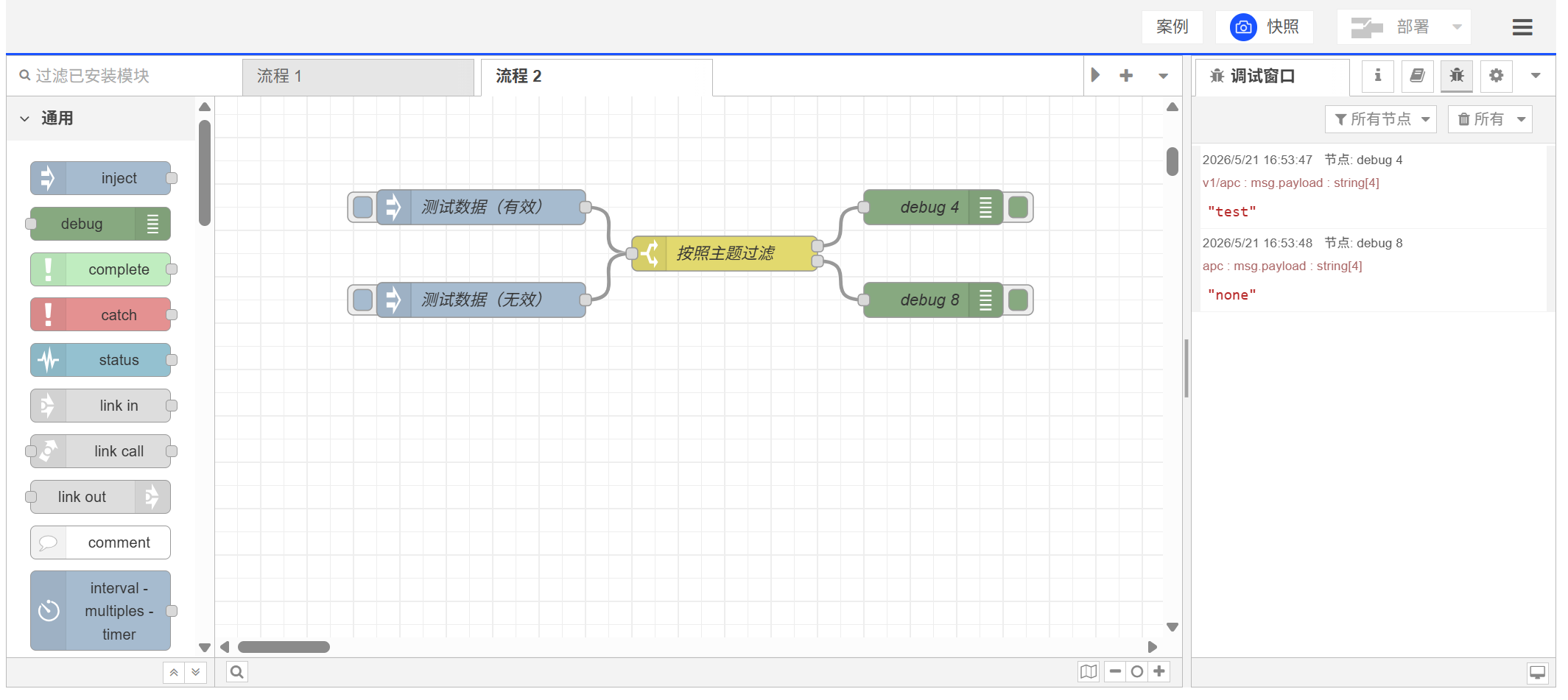Open the clear-options dropdown arrow
Viewport: 1568px width, 700px height.
click(x=1522, y=119)
